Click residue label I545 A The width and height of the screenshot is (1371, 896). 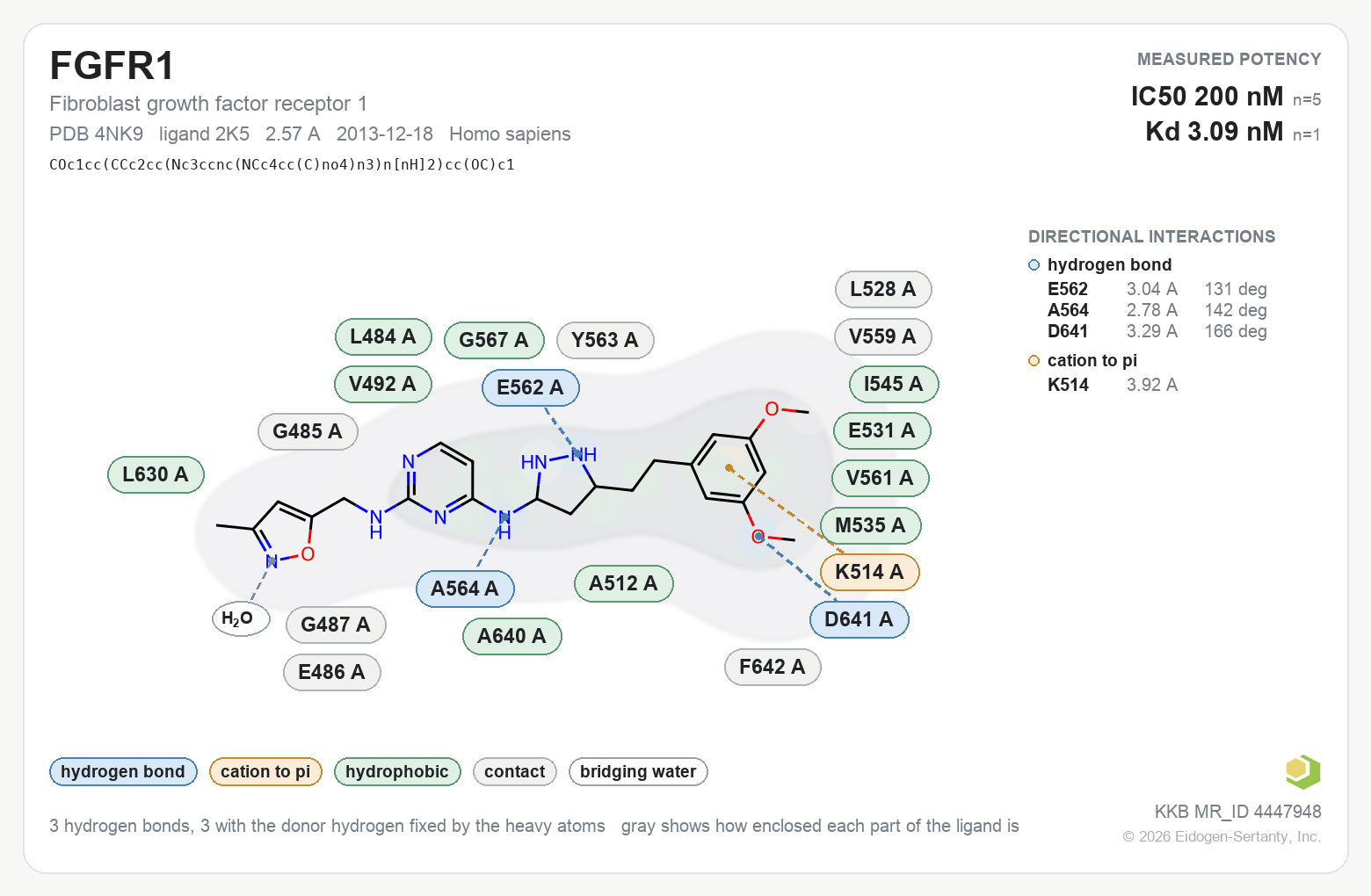pyautogui.click(x=894, y=384)
